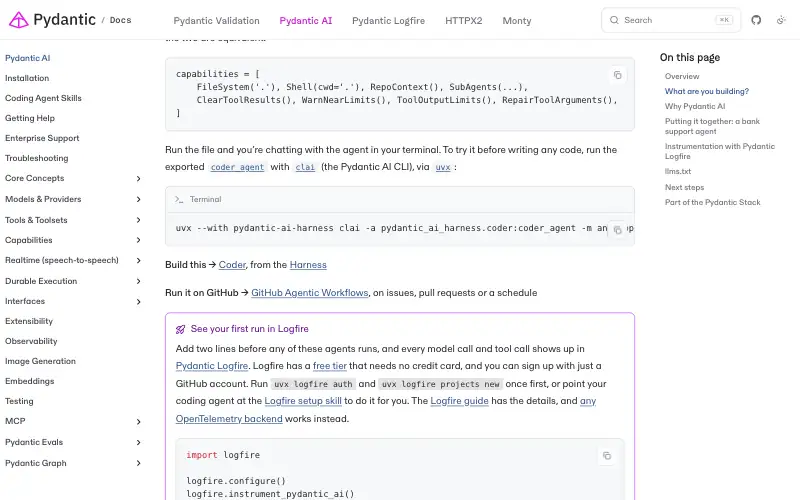Open the HTTPX2 tab
The image size is (800, 500).
tap(463, 20)
